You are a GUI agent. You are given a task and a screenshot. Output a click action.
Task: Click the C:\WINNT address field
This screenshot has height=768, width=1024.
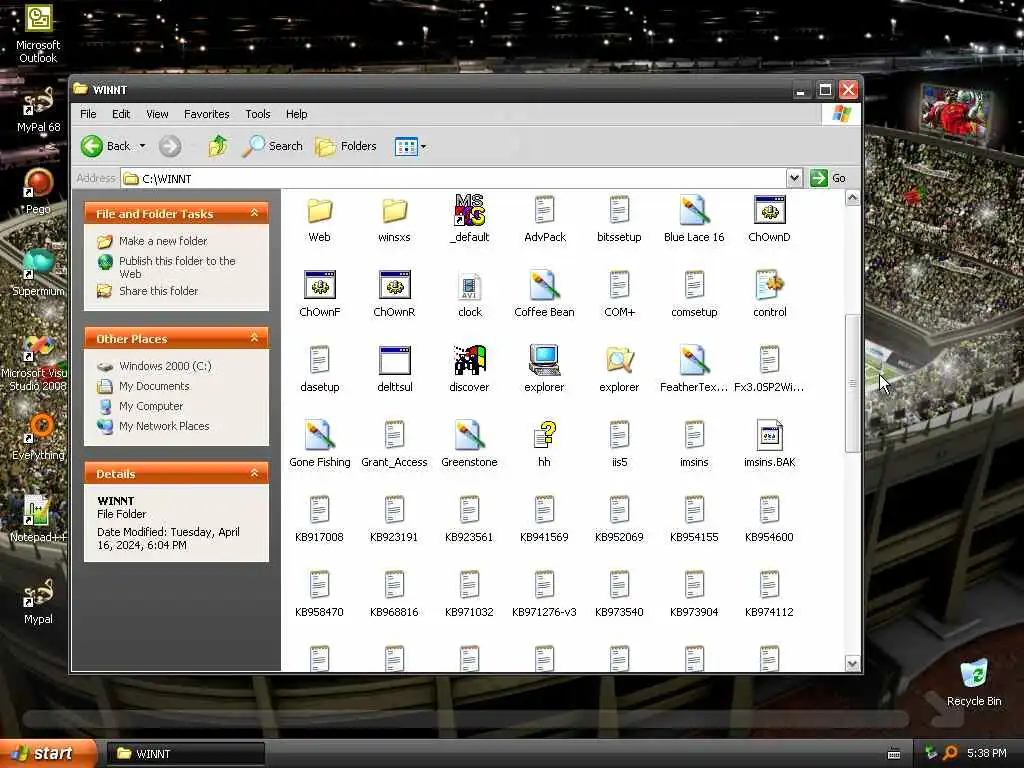453,178
